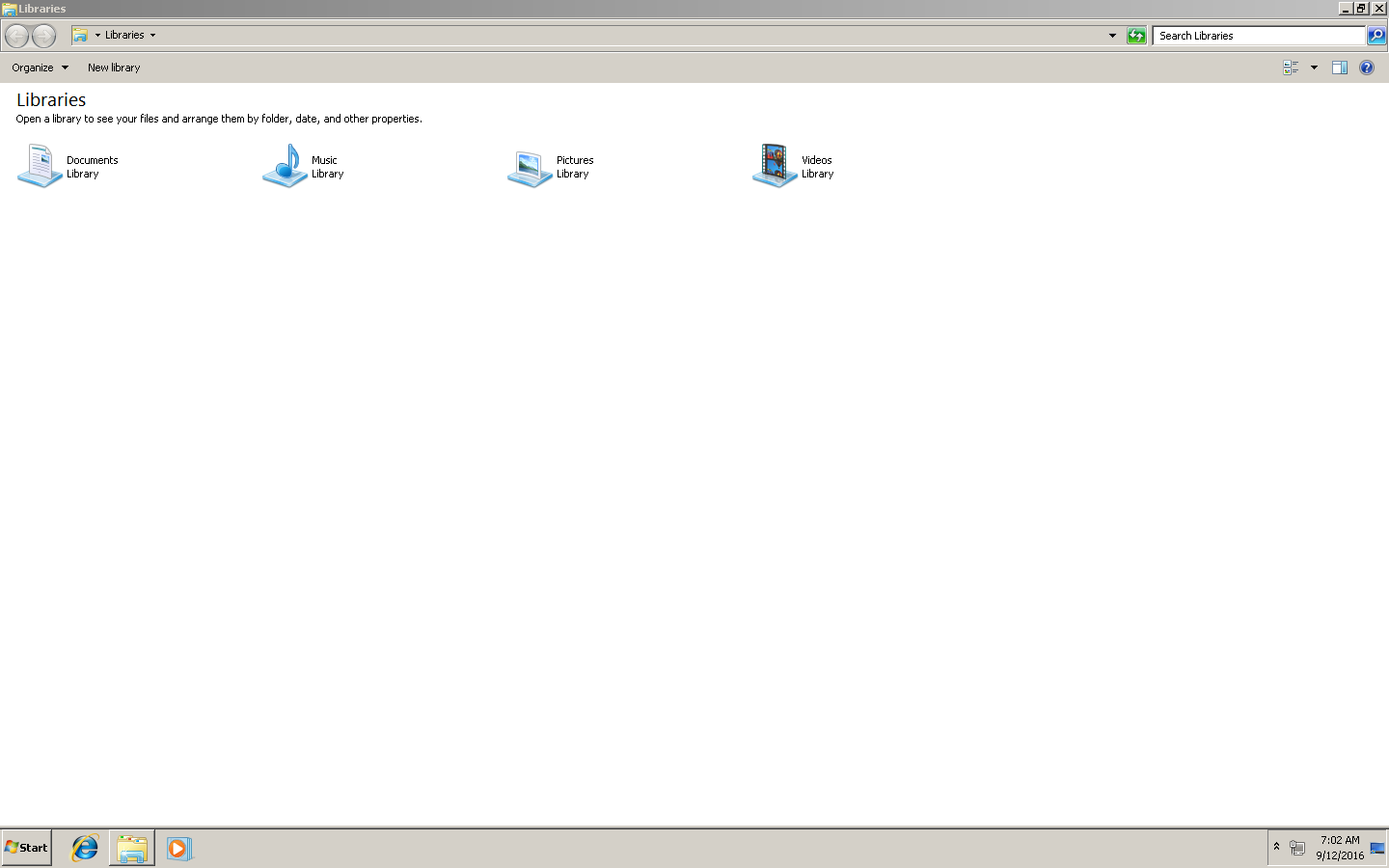The height and width of the screenshot is (868, 1389).
Task: Open the Organize dropdown menu
Action: 40,68
